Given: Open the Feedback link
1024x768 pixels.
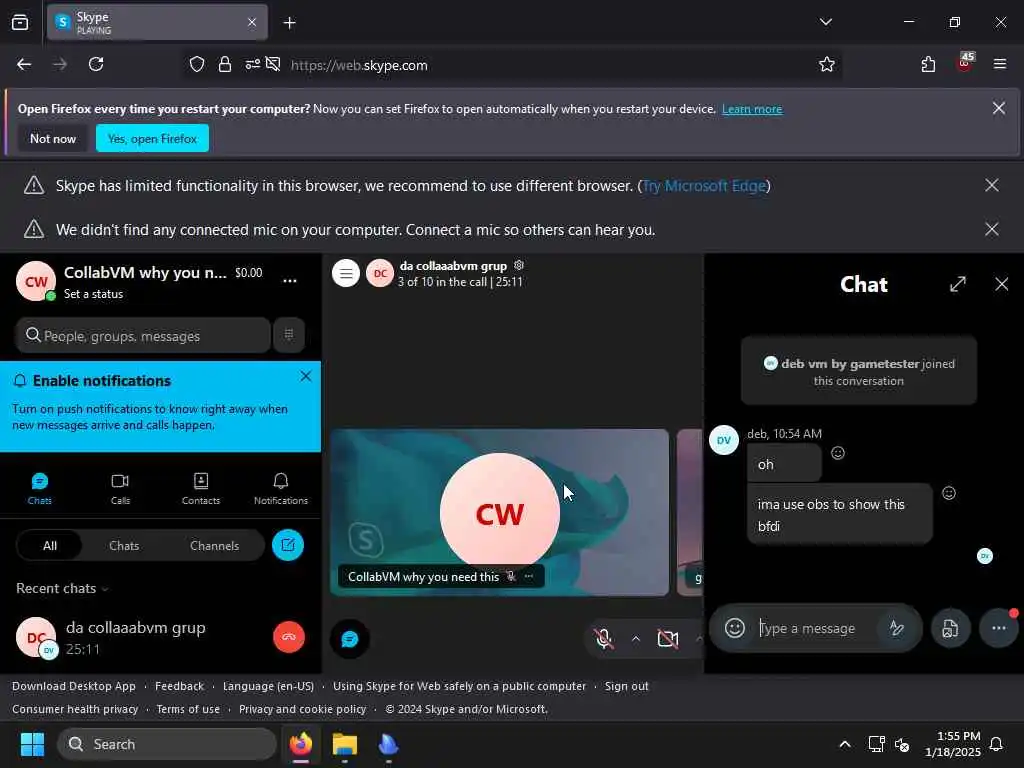Looking at the screenshot, I should [x=180, y=686].
